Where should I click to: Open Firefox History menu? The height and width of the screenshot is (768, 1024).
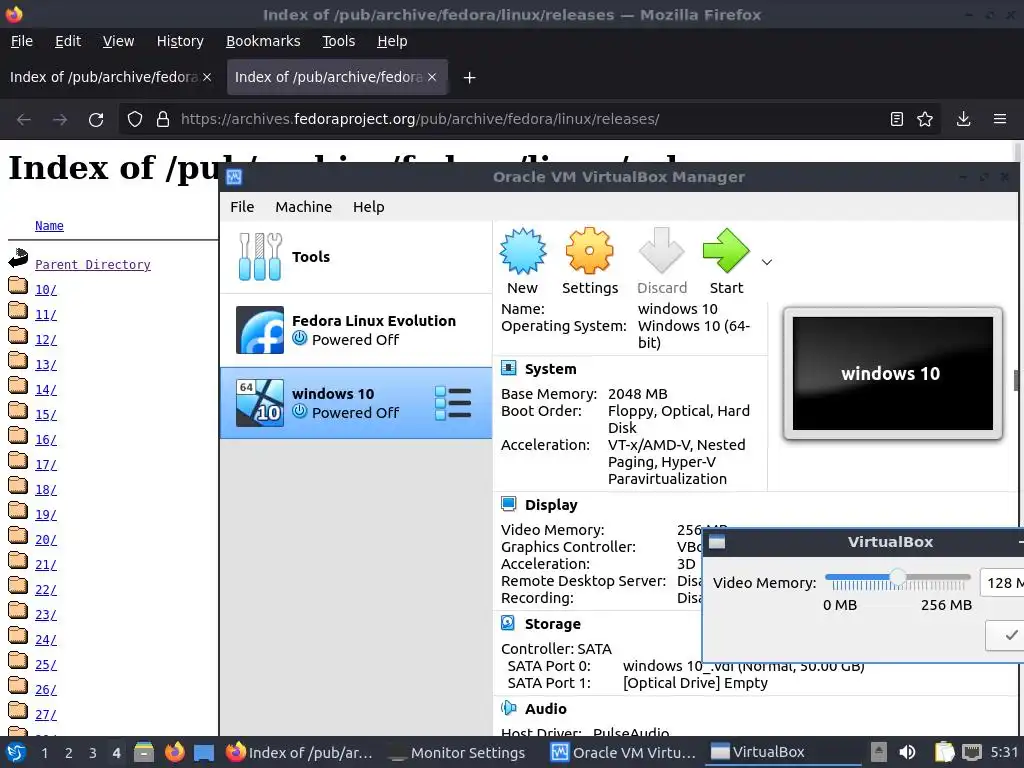180,41
